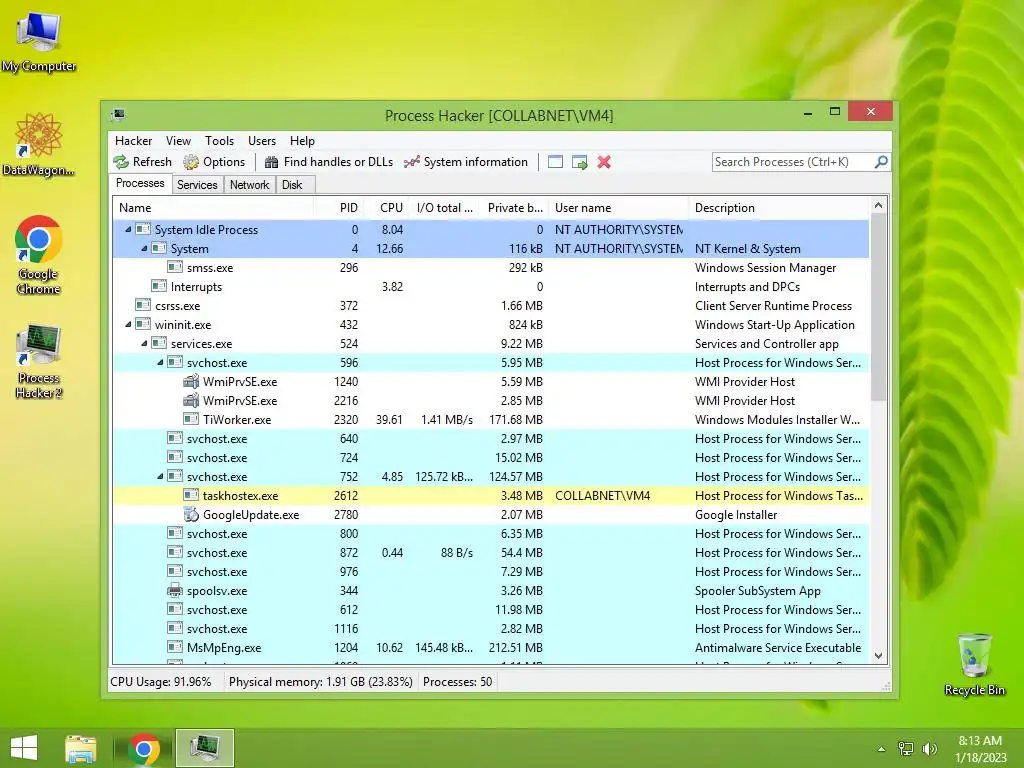Screen dimensions: 1024x768
Task: Click the Process Hacker title bar icon
Action: tap(118, 115)
